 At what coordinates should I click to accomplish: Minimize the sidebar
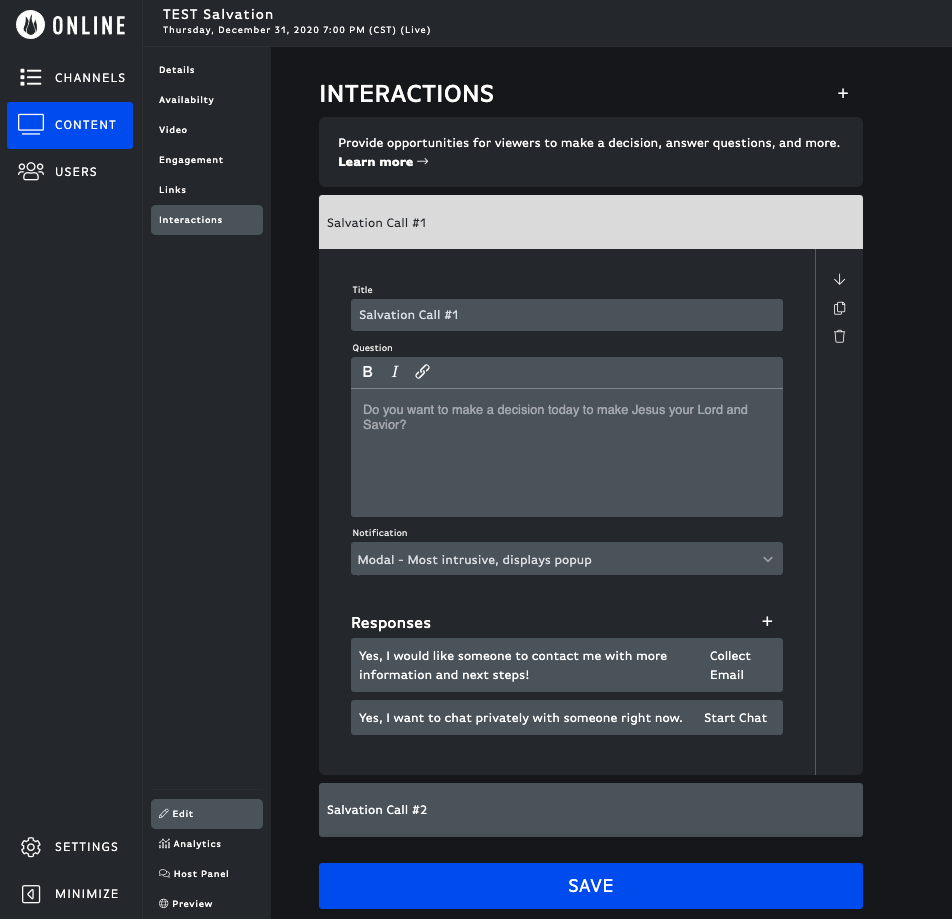coord(70,894)
